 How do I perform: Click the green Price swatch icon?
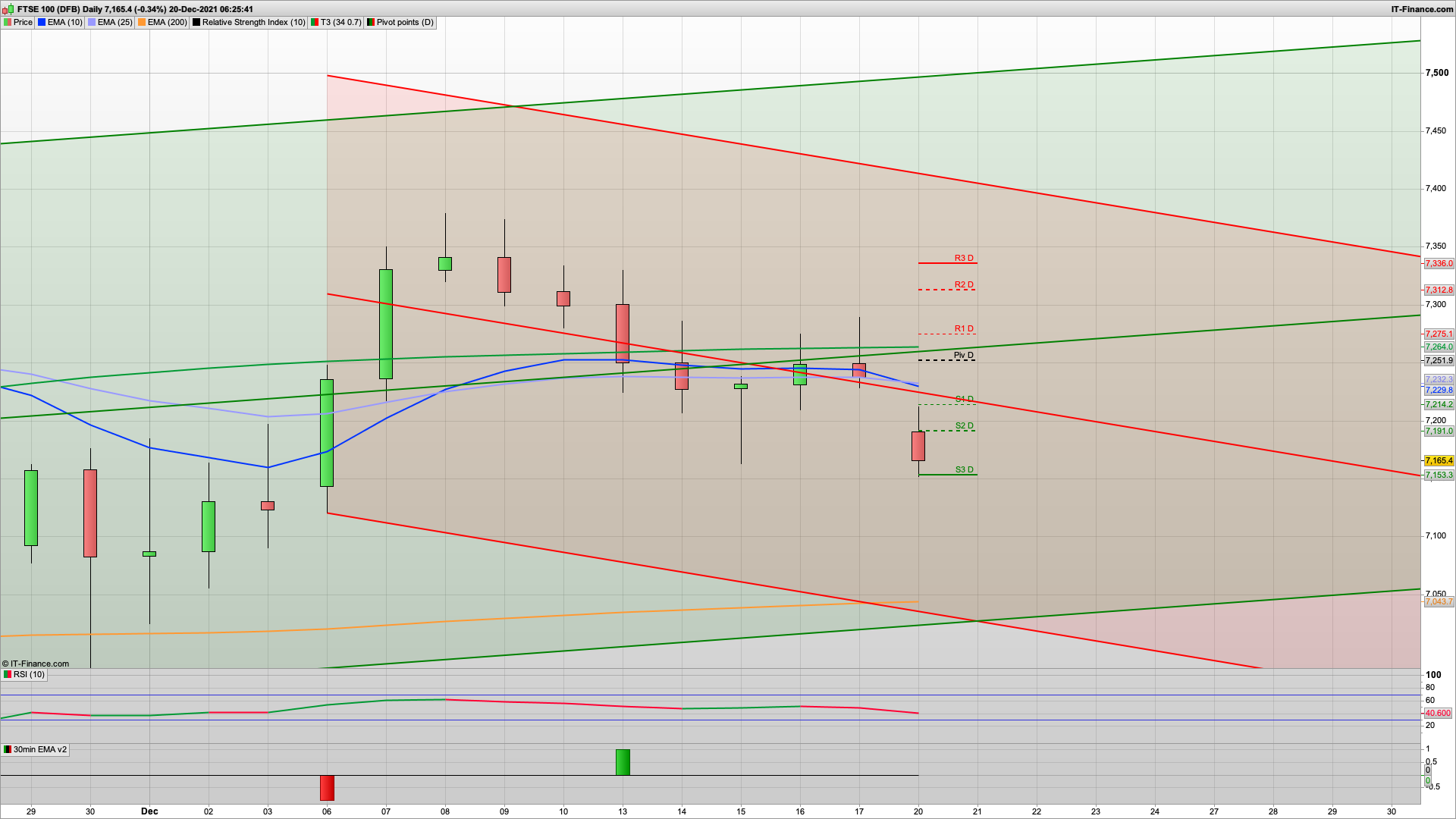(8, 22)
